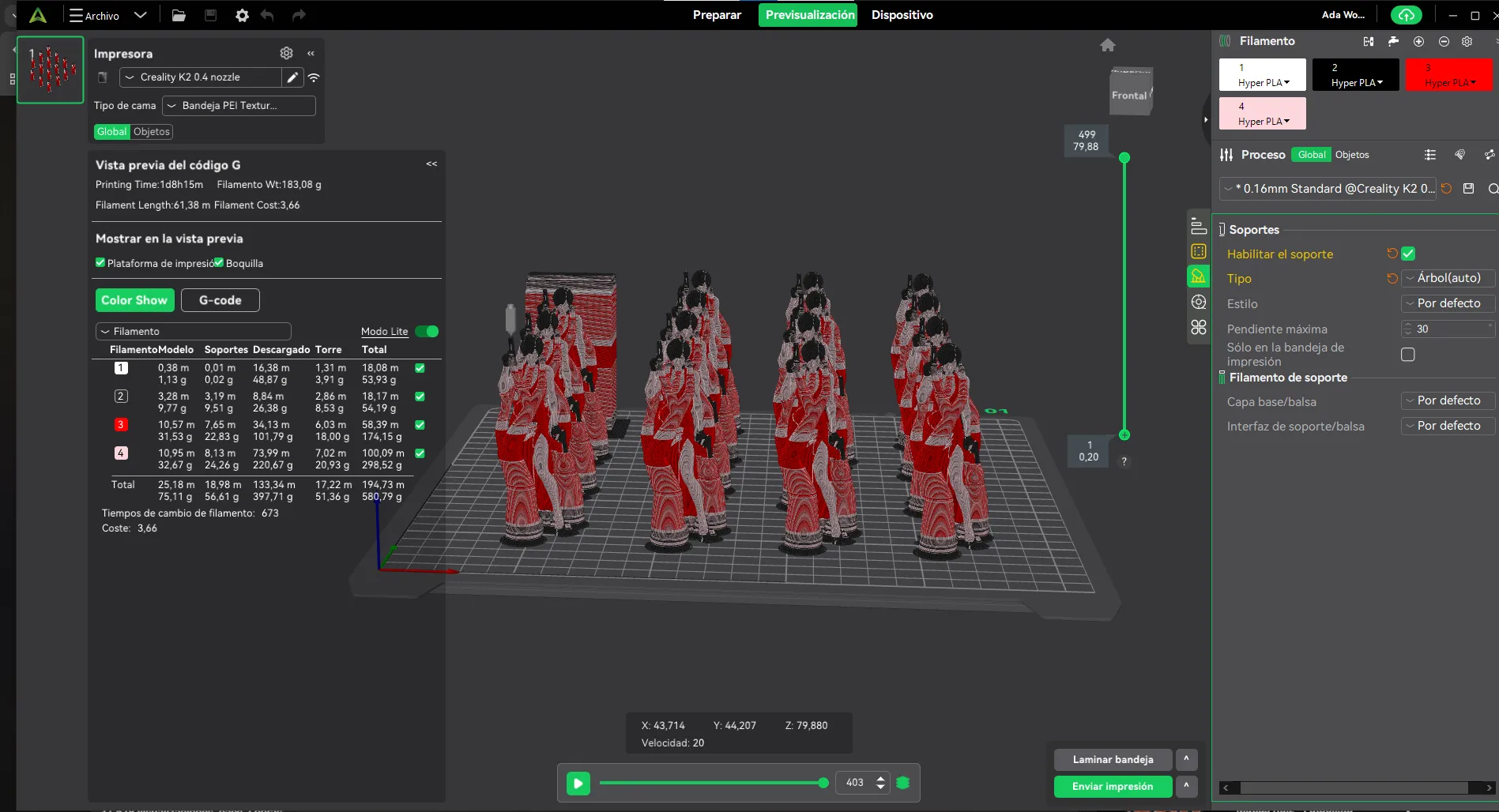Click the G-code button
This screenshot has width=1499, height=812.
coord(220,300)
